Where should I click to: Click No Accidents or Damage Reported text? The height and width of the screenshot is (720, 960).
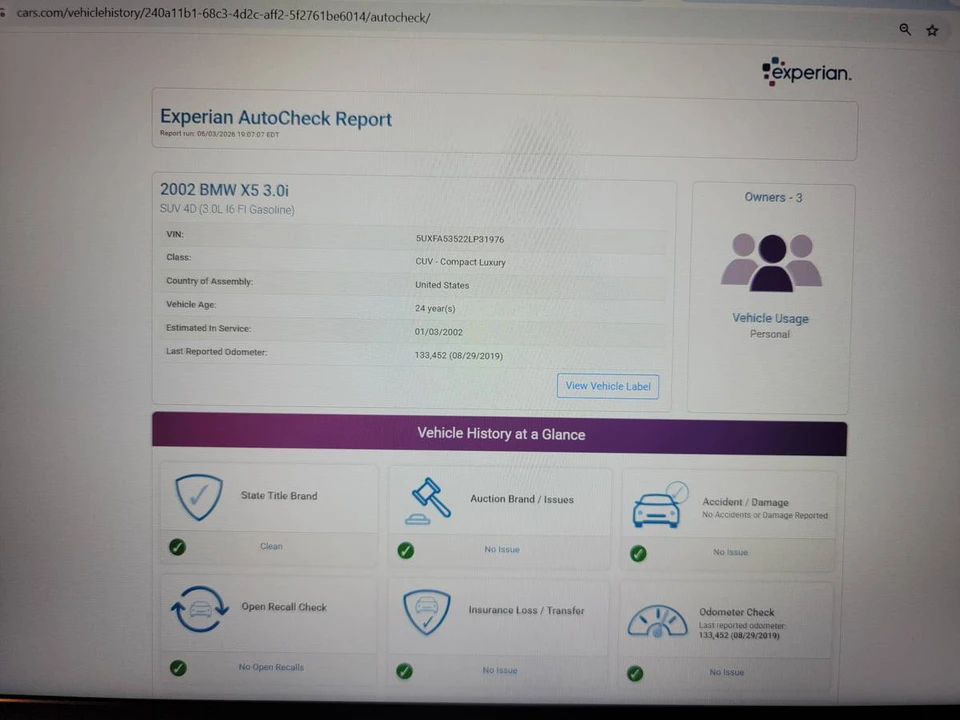click(765, 516)
